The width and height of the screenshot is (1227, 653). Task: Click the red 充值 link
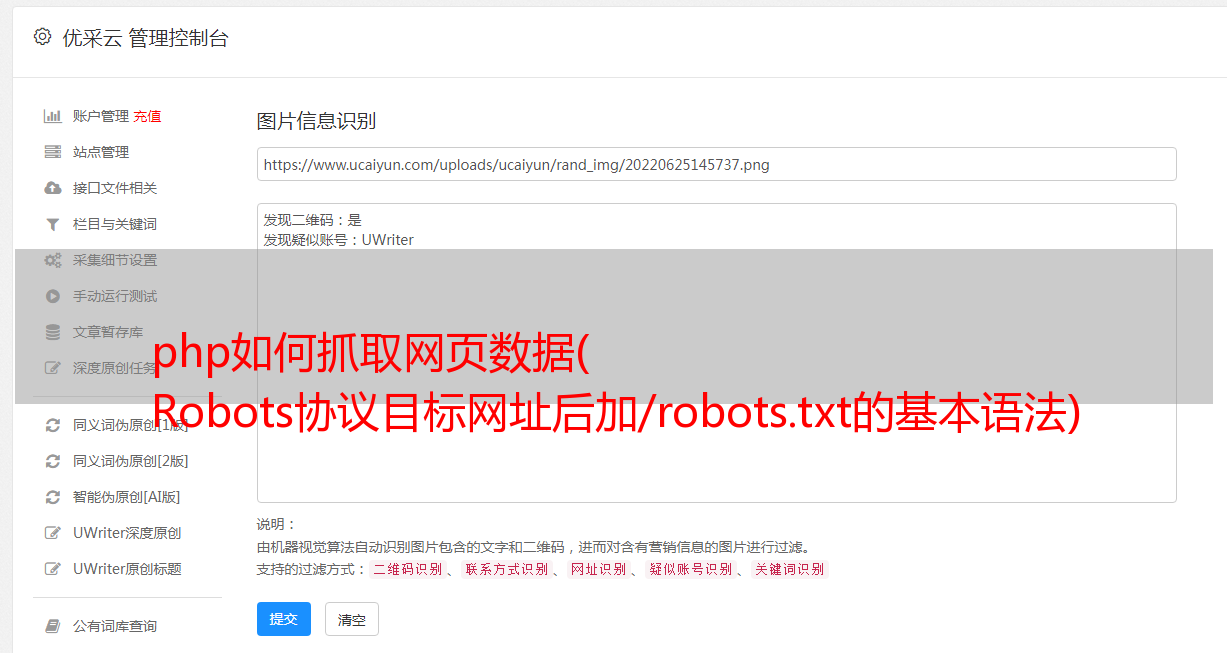(x=147, y=116)
